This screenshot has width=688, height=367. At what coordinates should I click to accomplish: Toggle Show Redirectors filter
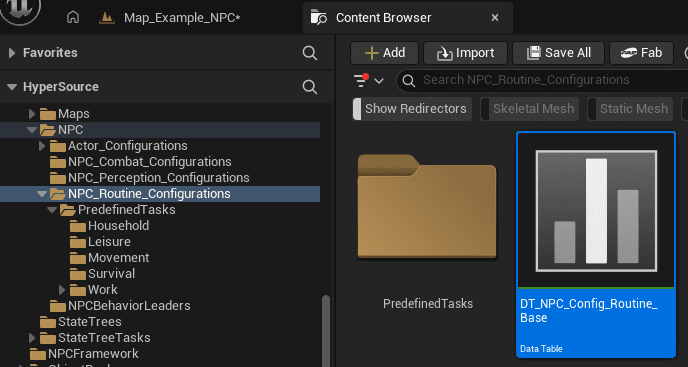click(412, 109)
